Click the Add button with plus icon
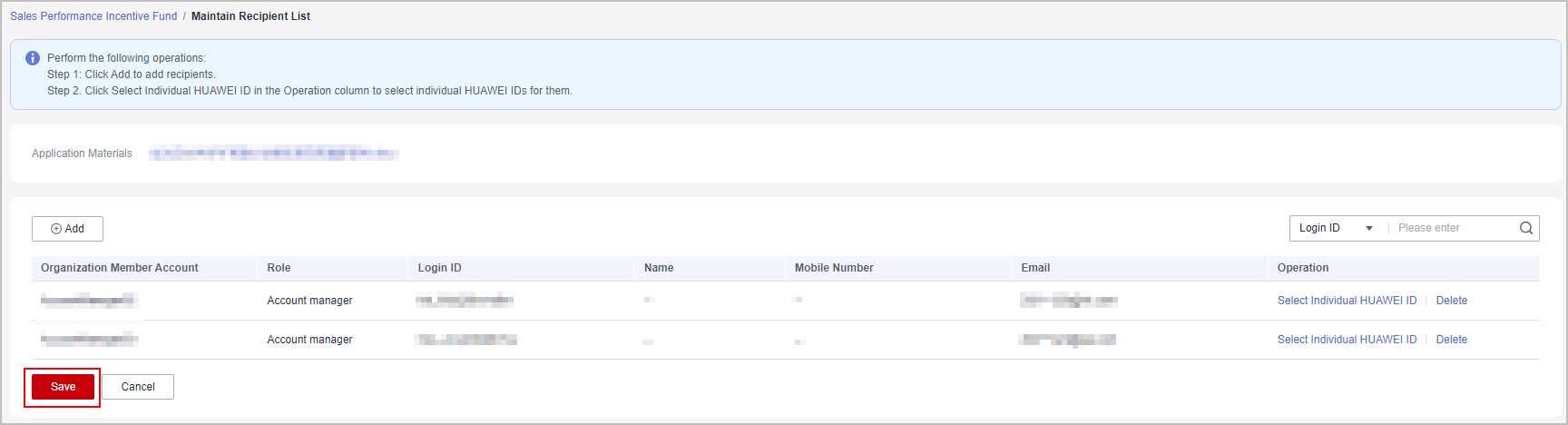 pos(67,229)
